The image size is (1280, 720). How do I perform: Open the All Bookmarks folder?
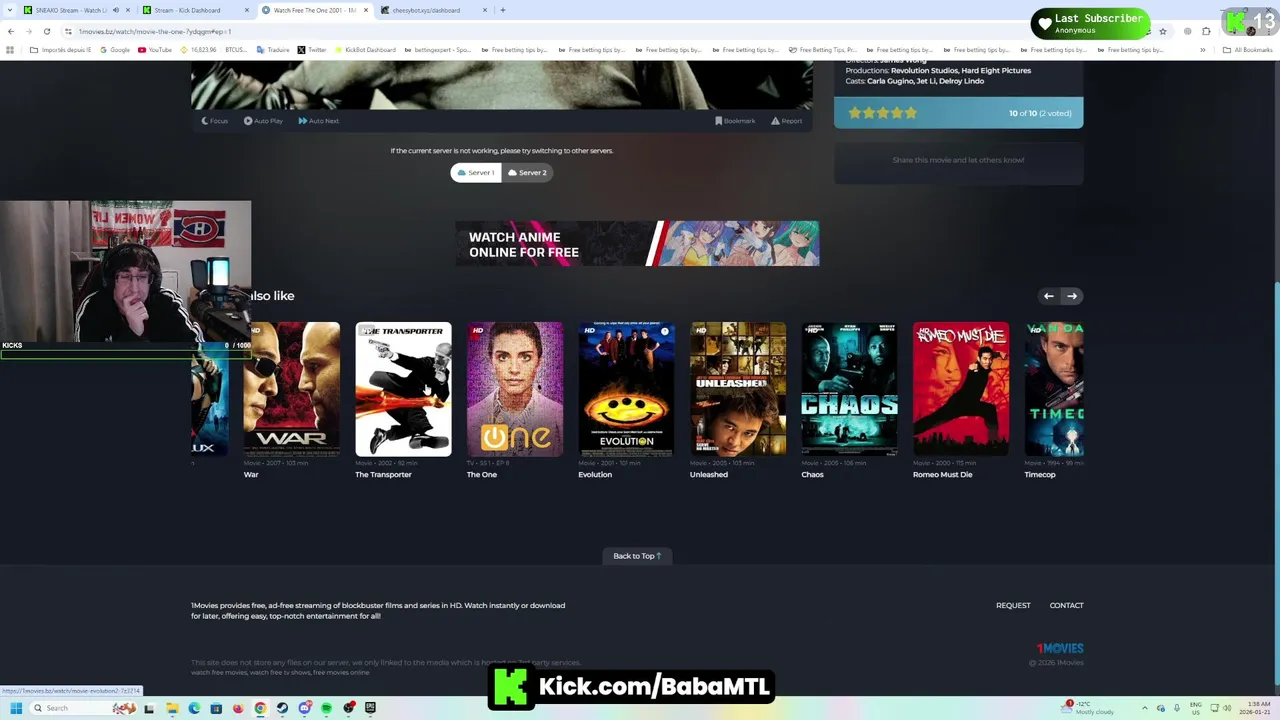coord(1247,50)
